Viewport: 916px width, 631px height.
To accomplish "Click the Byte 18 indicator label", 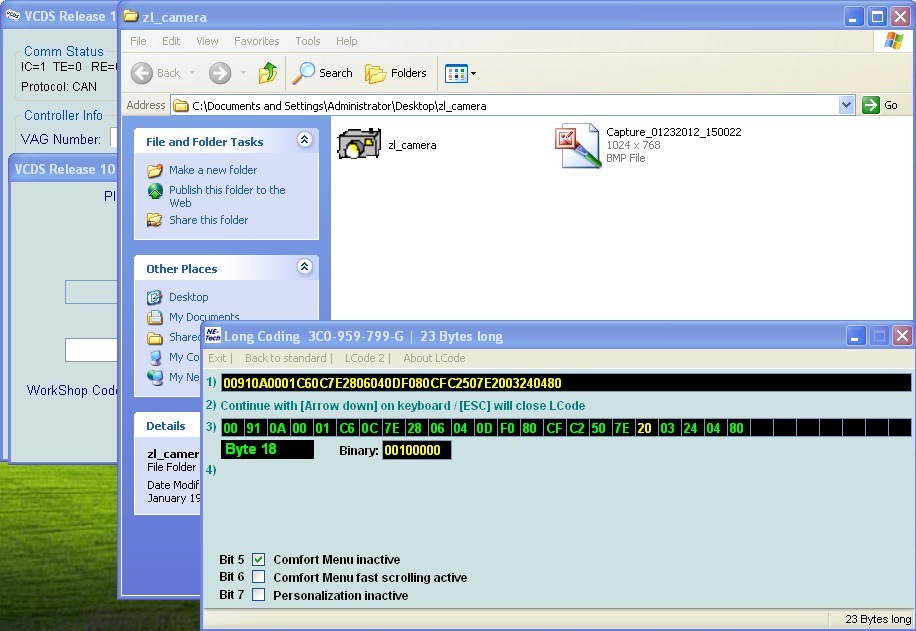I will 268,449.
